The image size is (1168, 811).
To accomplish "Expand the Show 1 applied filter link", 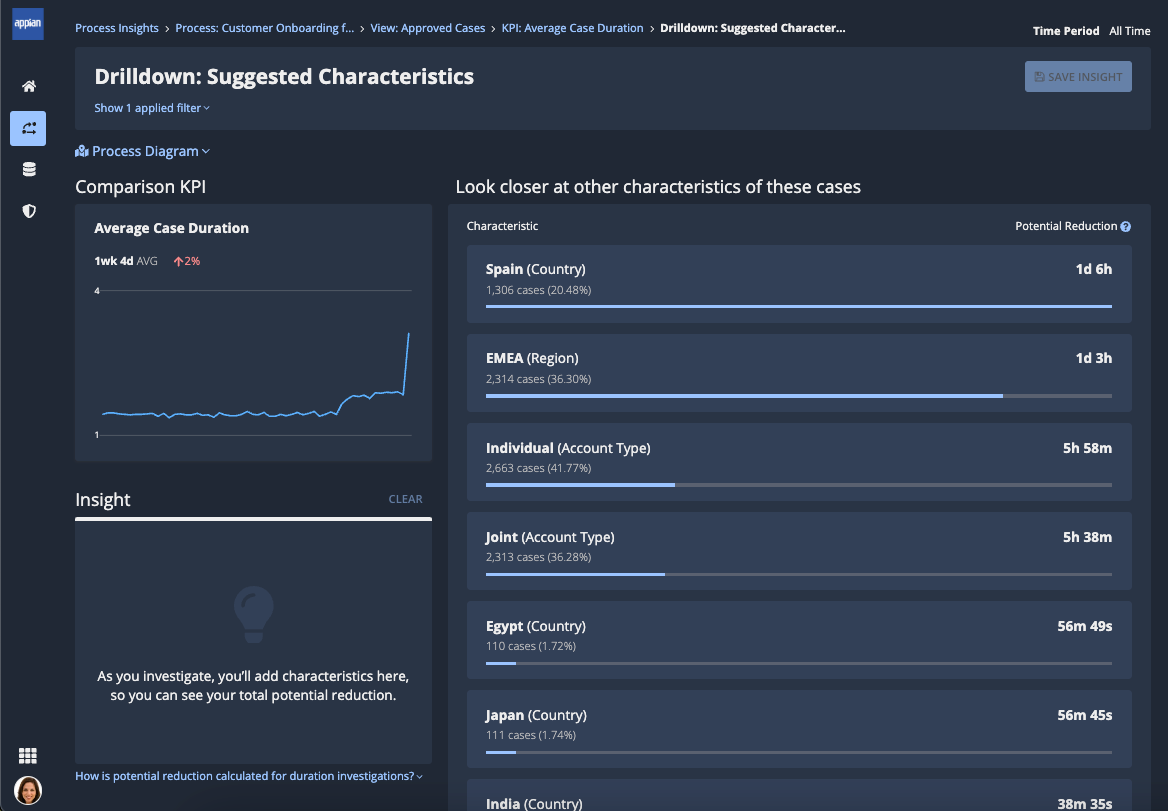I will [152, 108].
